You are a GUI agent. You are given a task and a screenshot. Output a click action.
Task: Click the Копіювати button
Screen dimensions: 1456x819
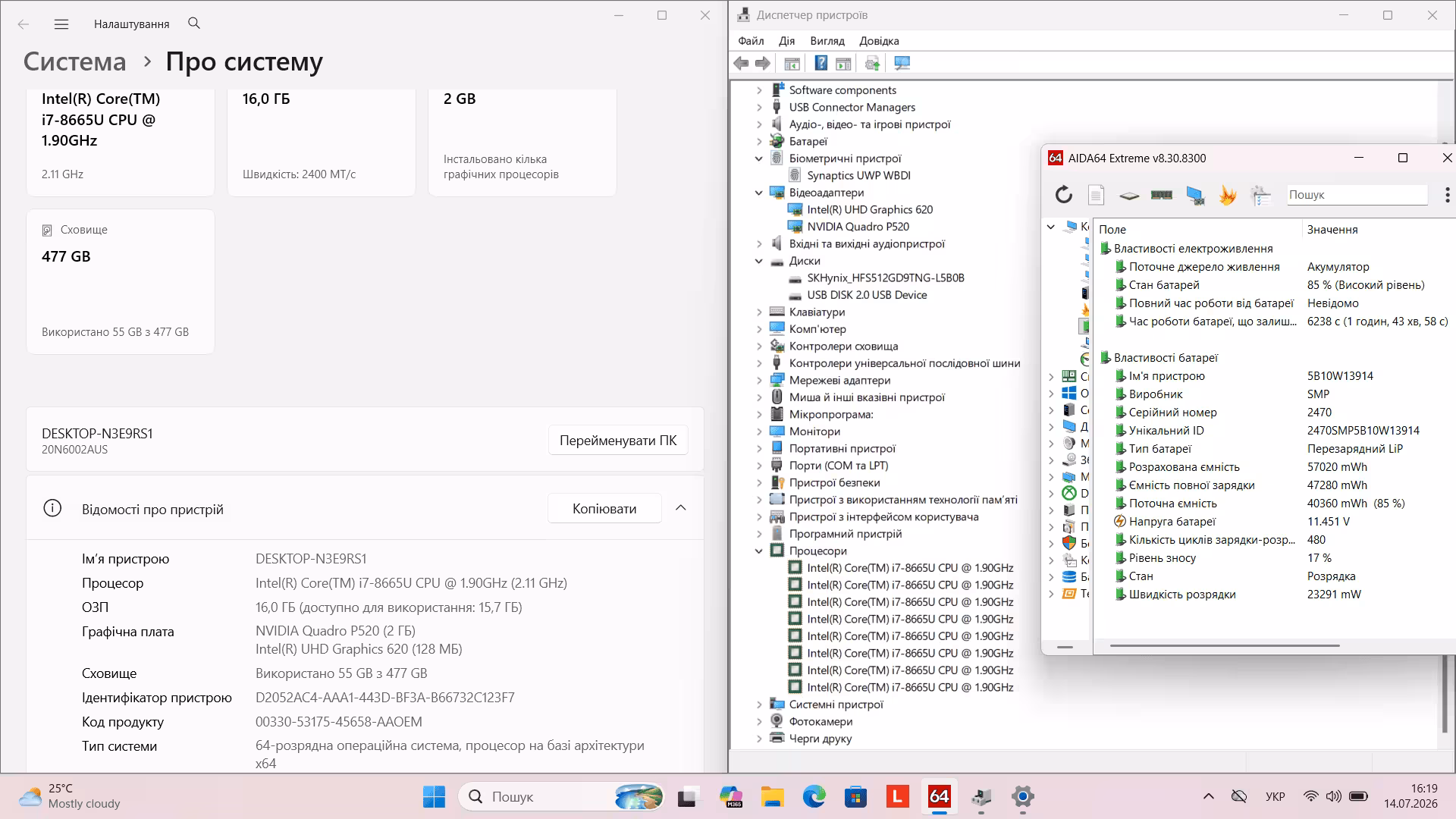[604, 509]
